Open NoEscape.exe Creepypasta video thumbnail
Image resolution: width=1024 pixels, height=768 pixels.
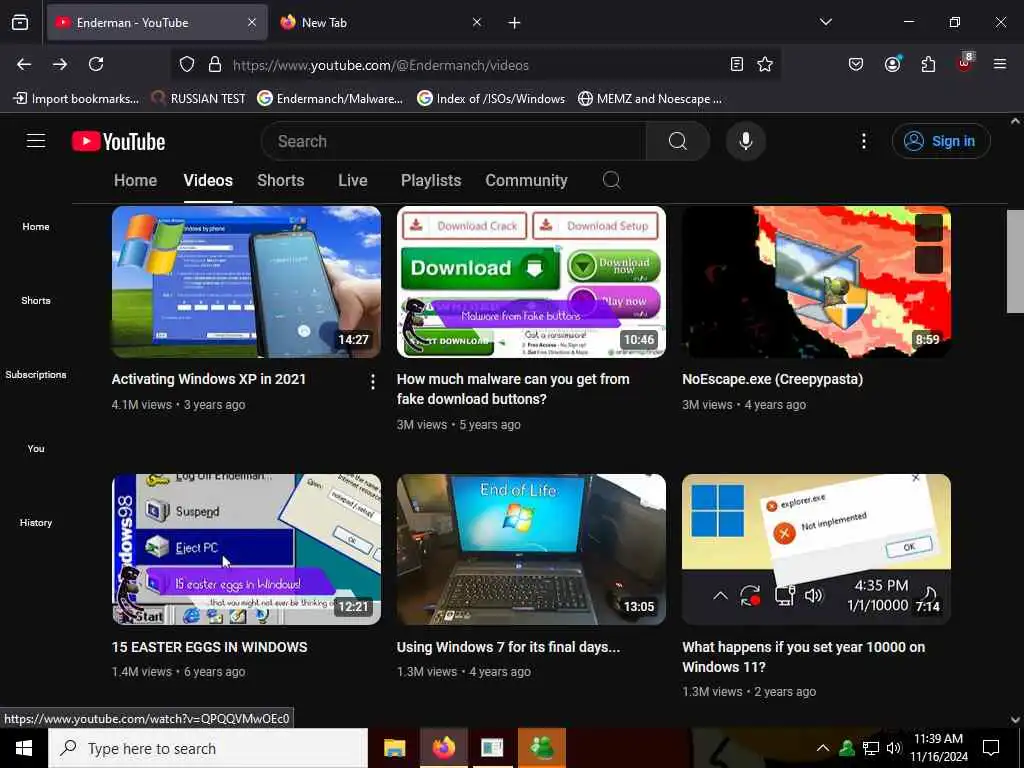[816, 282]
